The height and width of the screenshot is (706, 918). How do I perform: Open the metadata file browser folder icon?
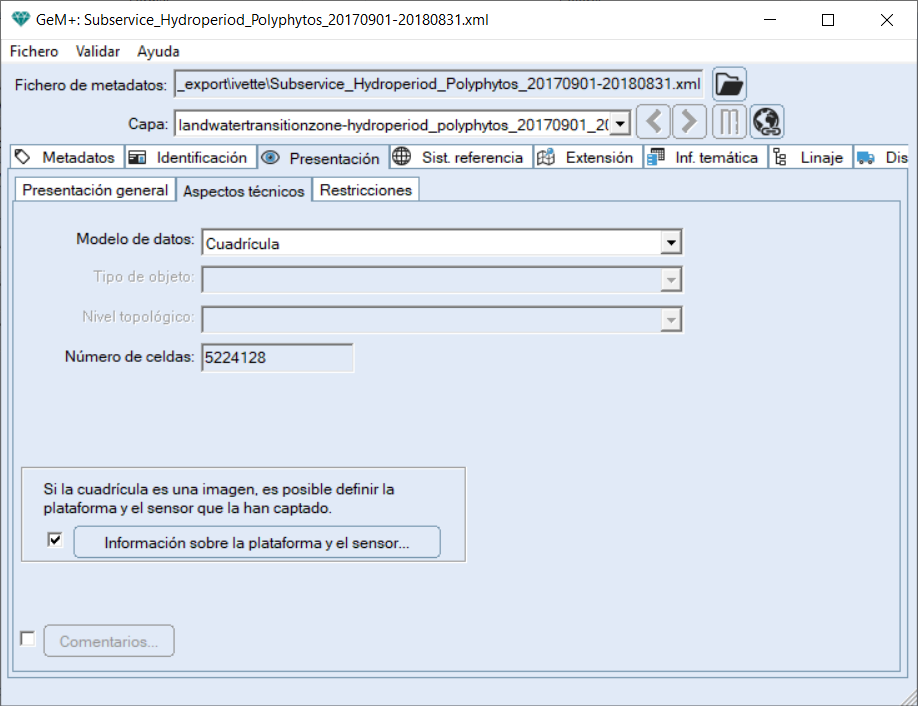(728, 84)
